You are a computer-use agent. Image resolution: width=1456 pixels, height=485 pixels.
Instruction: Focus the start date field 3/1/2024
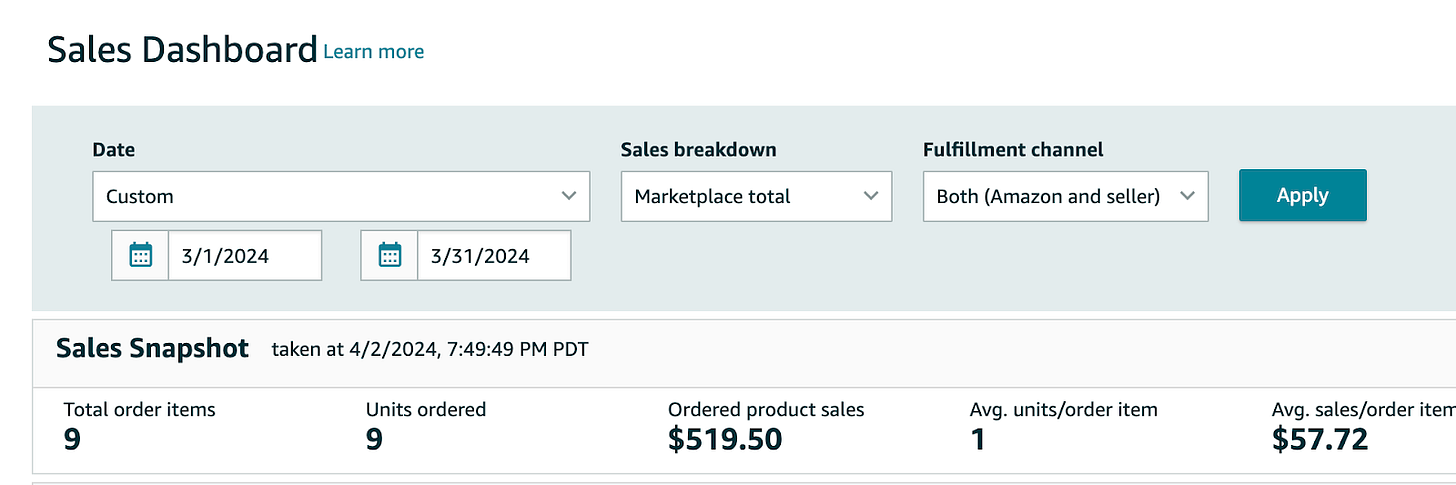(x=245, y=256)
